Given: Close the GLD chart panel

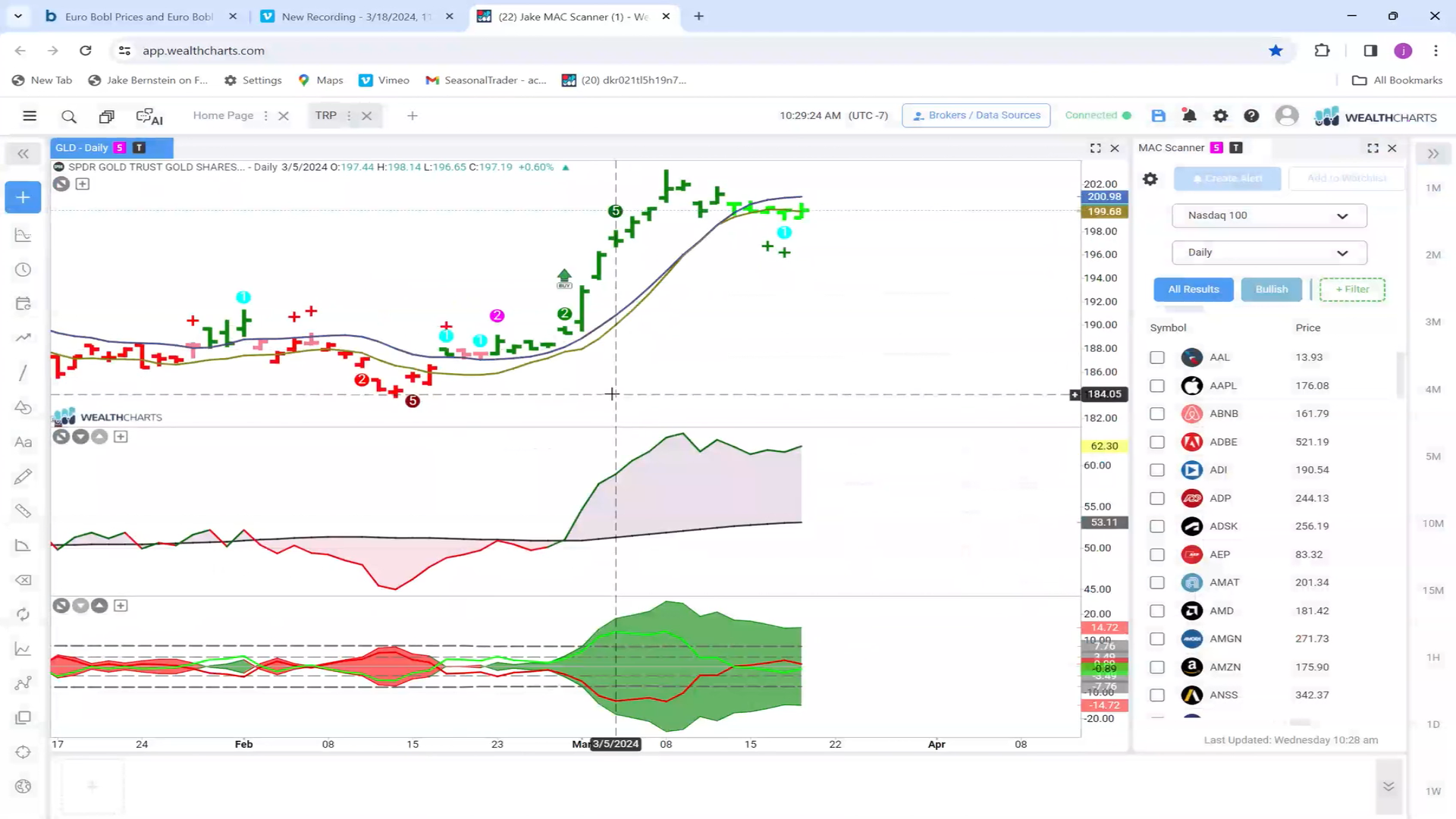Looking at the screenshot, I should (1115, 148).
